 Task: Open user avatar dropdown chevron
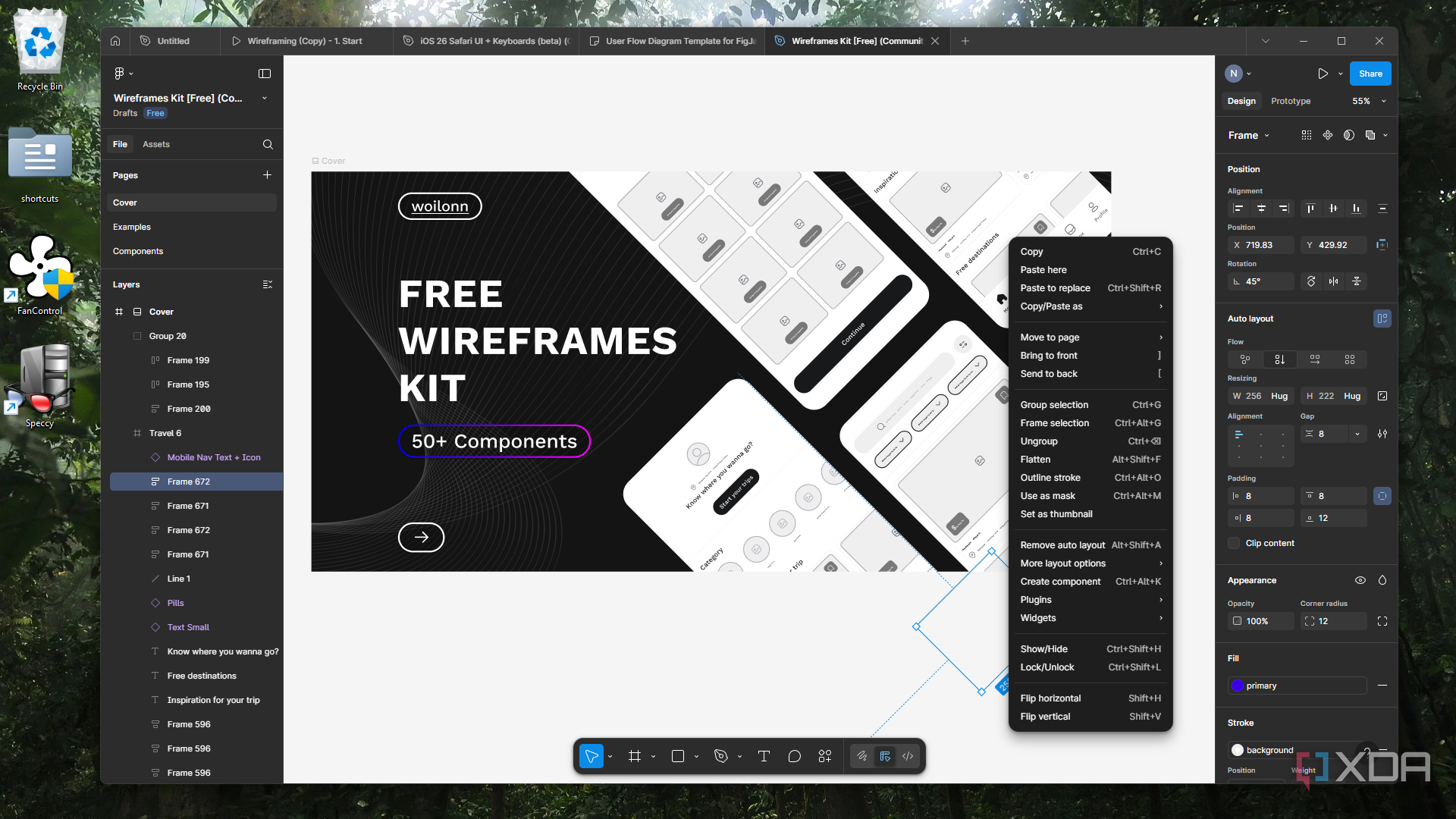click(x=1249, y=74)
